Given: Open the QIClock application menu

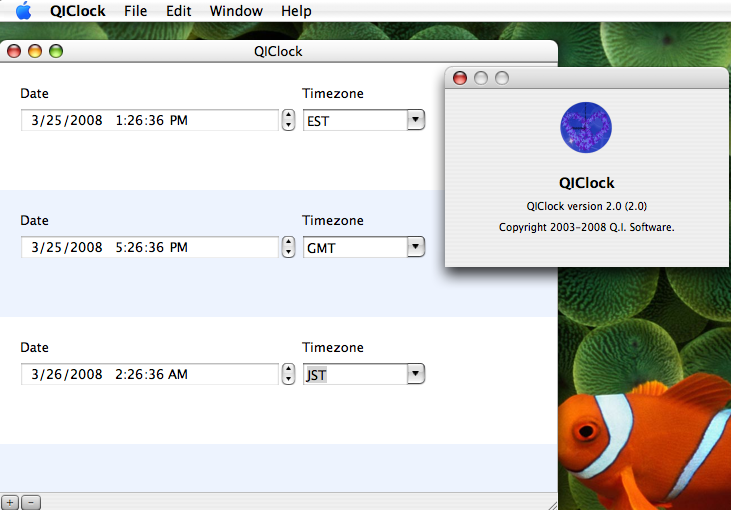Looking at the screenshot, I should [x=77, y=11].
